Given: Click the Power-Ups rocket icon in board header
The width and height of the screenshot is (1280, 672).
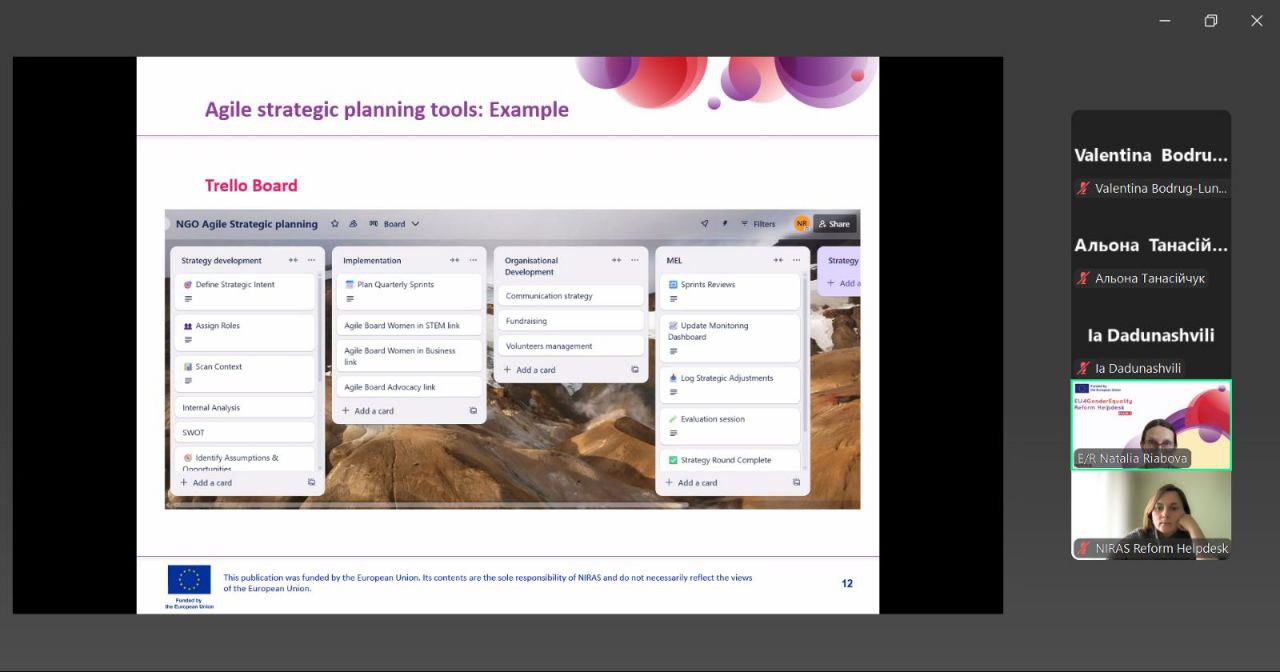Looking at the screenshot, I should (x=704, y=224).
